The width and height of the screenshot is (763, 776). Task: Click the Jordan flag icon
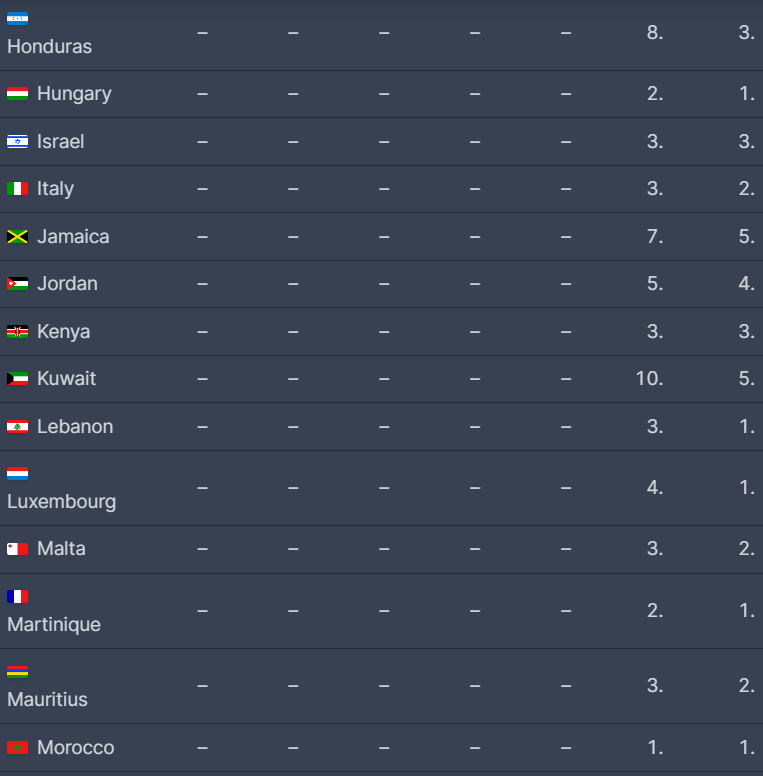pyautogui.click(x=17, y=284)
